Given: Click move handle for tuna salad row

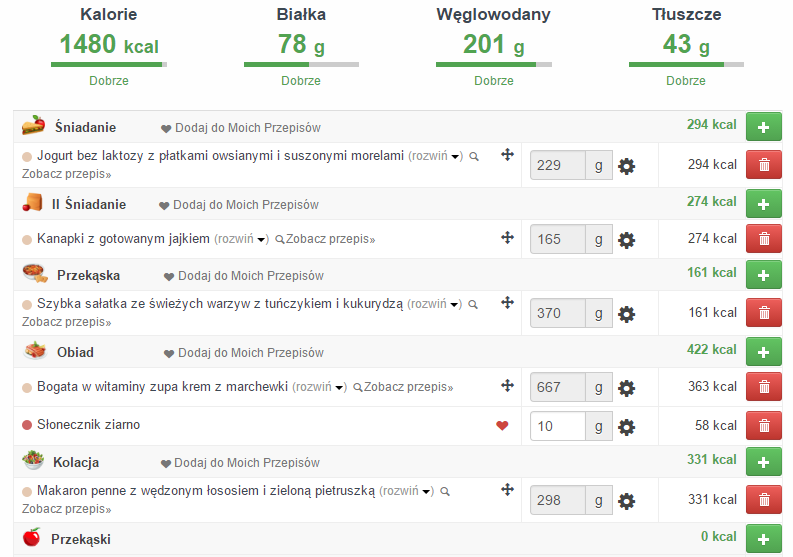Looking at the screenshot, I should point(507,303).
